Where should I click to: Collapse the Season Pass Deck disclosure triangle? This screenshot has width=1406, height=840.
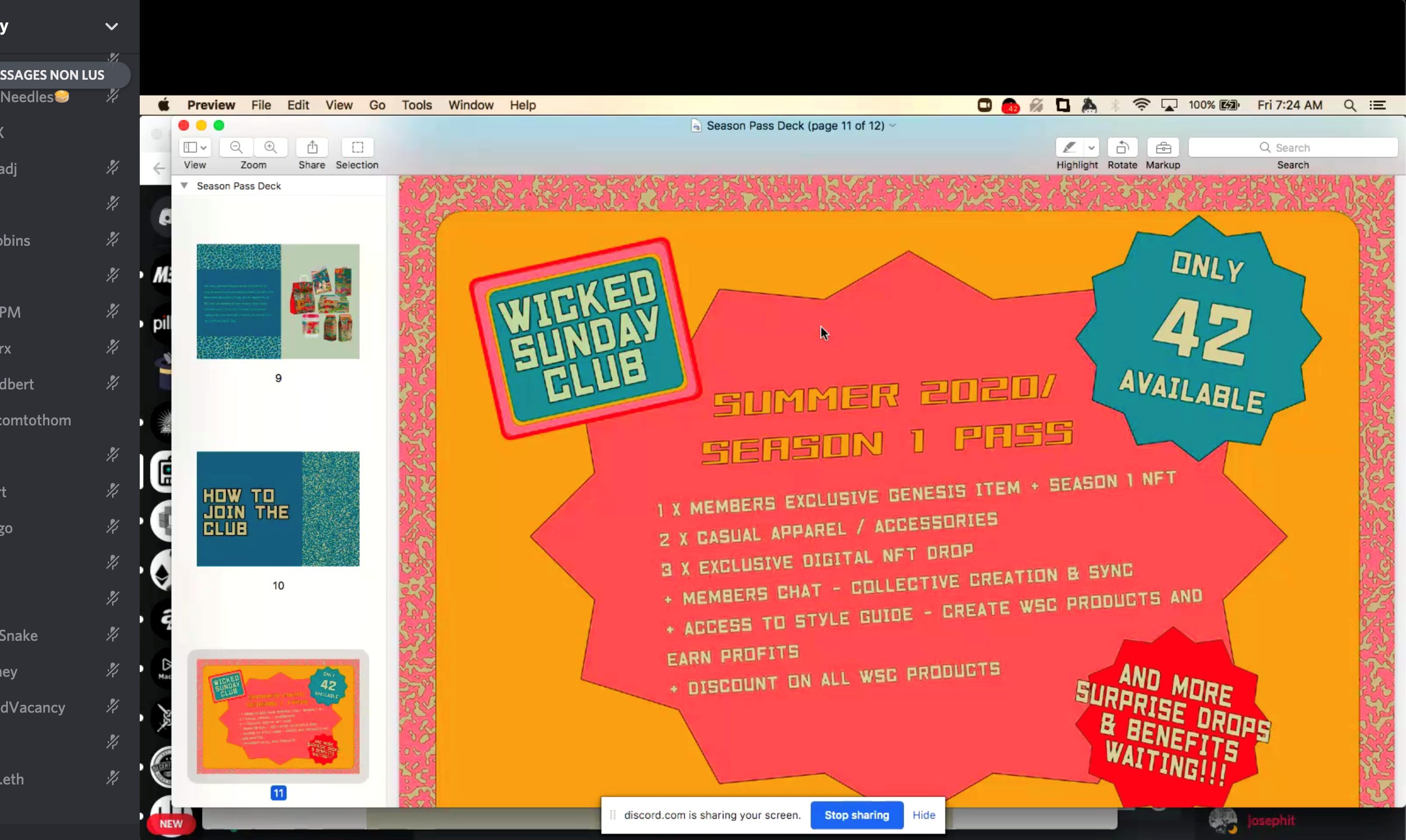(x=184, y=186)
